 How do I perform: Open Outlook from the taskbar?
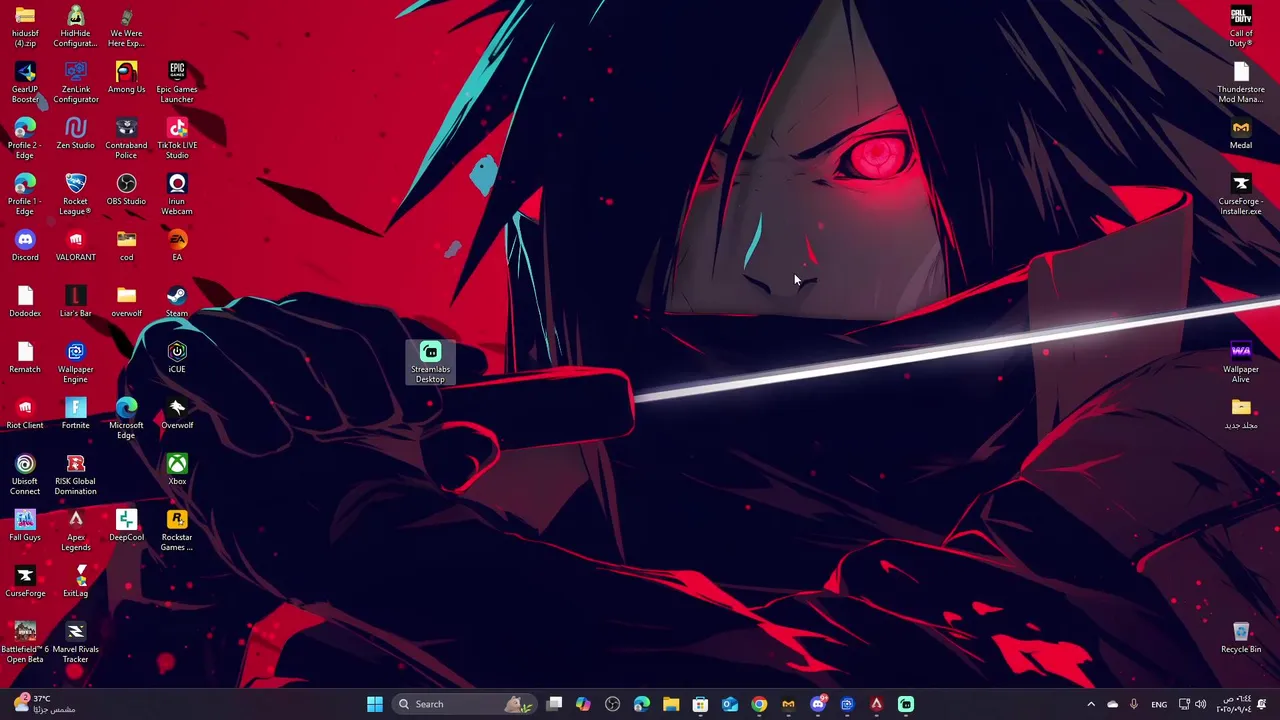(730, 704)
